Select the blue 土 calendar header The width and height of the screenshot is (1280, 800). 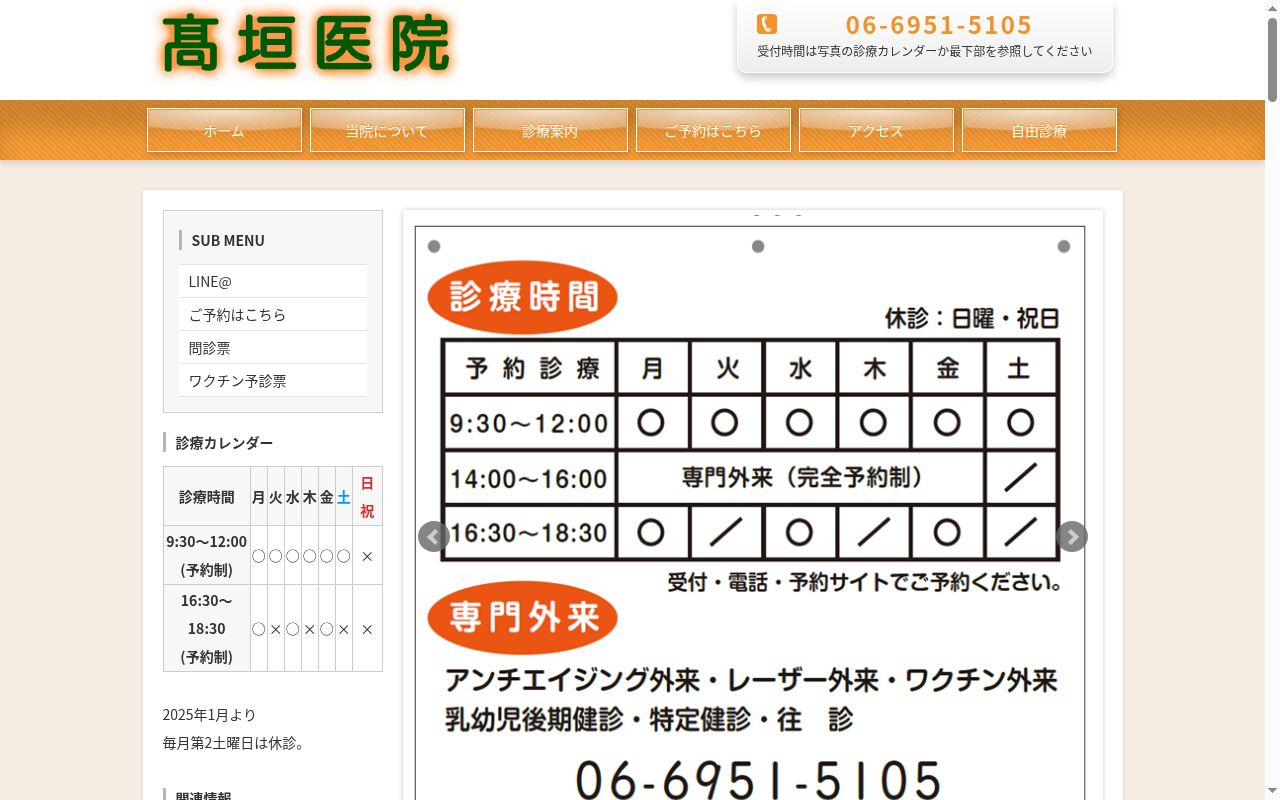pyautogui.click(x=343, y=496)
